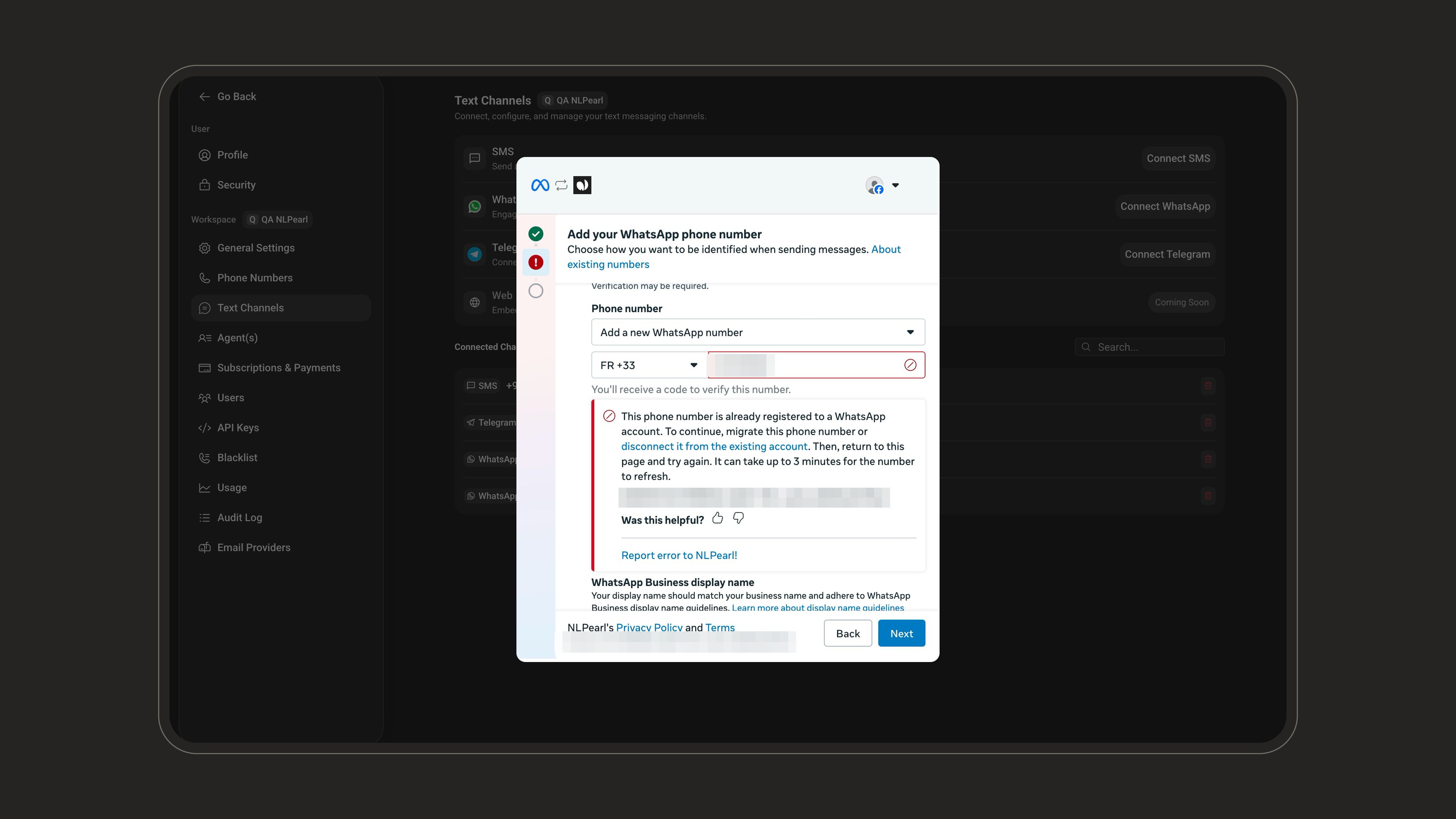Screen dimensions: 1456x819
Task: Click Connect SMS button
Action: pos(1178,158)
